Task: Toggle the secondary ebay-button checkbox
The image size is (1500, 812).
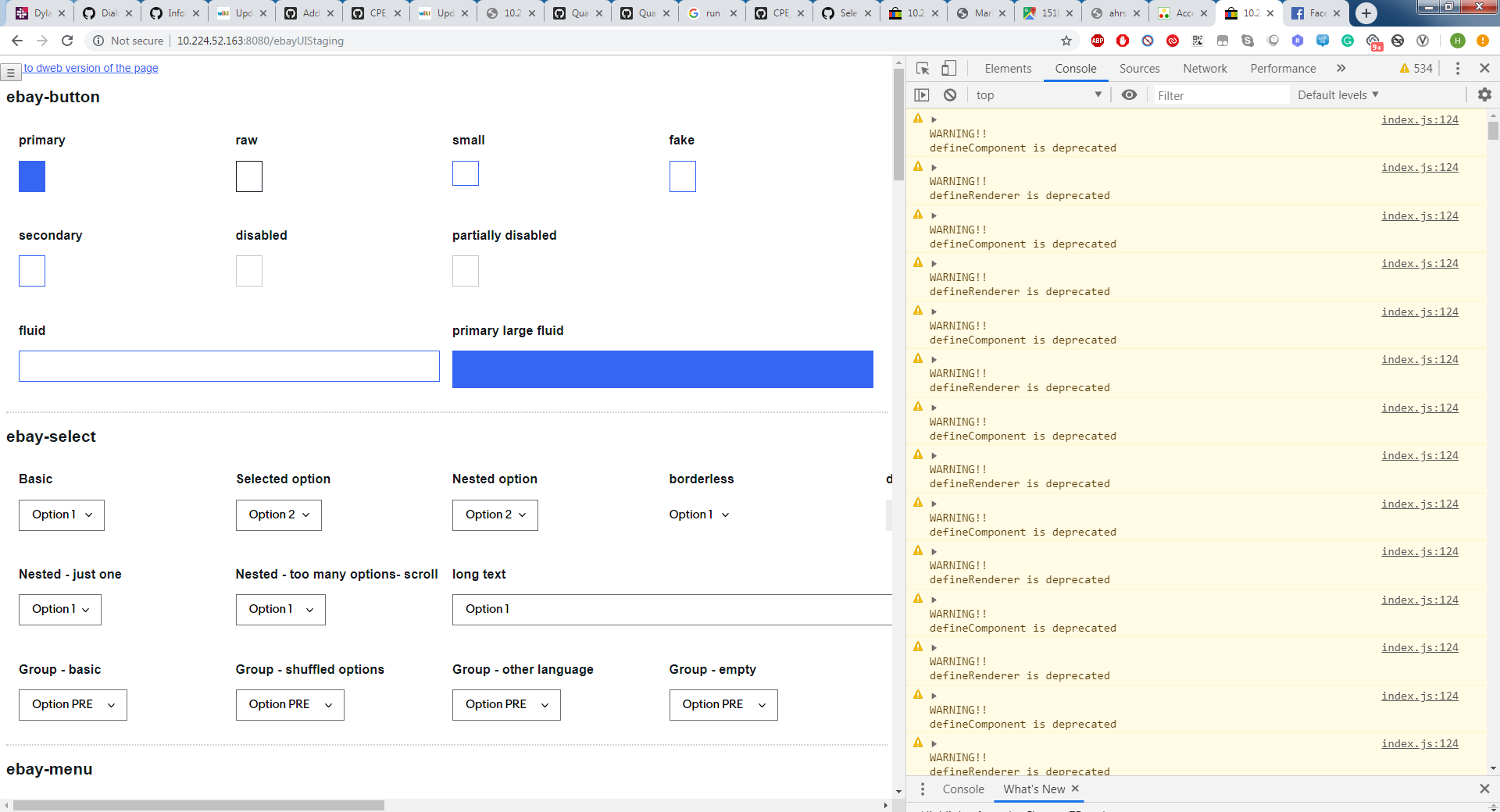Action: coord(32,271)
